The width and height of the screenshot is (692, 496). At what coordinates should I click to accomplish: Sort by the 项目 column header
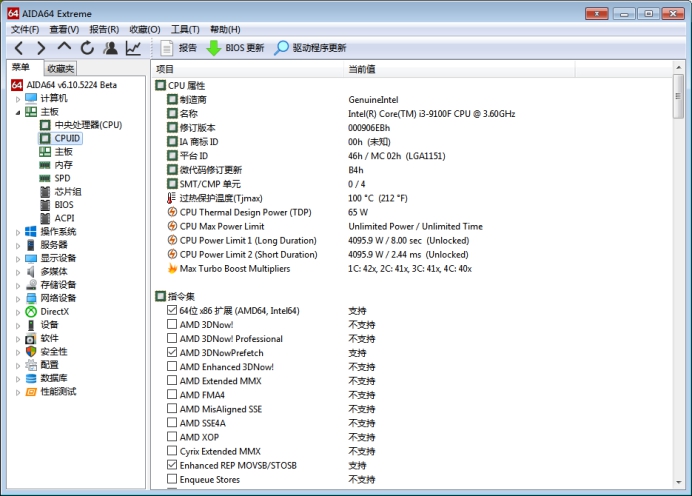[248, 69]
